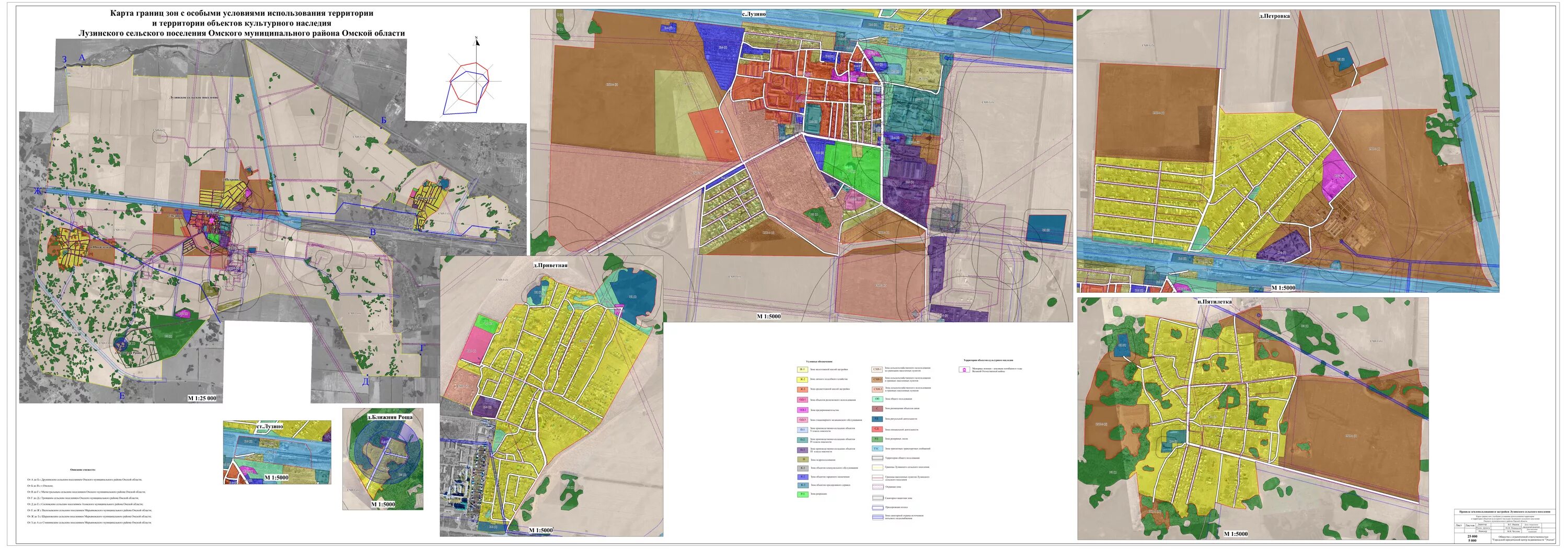Click the 'М 1:5000' scale under д.Приветная map
1568x549 pixels.
click(x=540, y=530)
